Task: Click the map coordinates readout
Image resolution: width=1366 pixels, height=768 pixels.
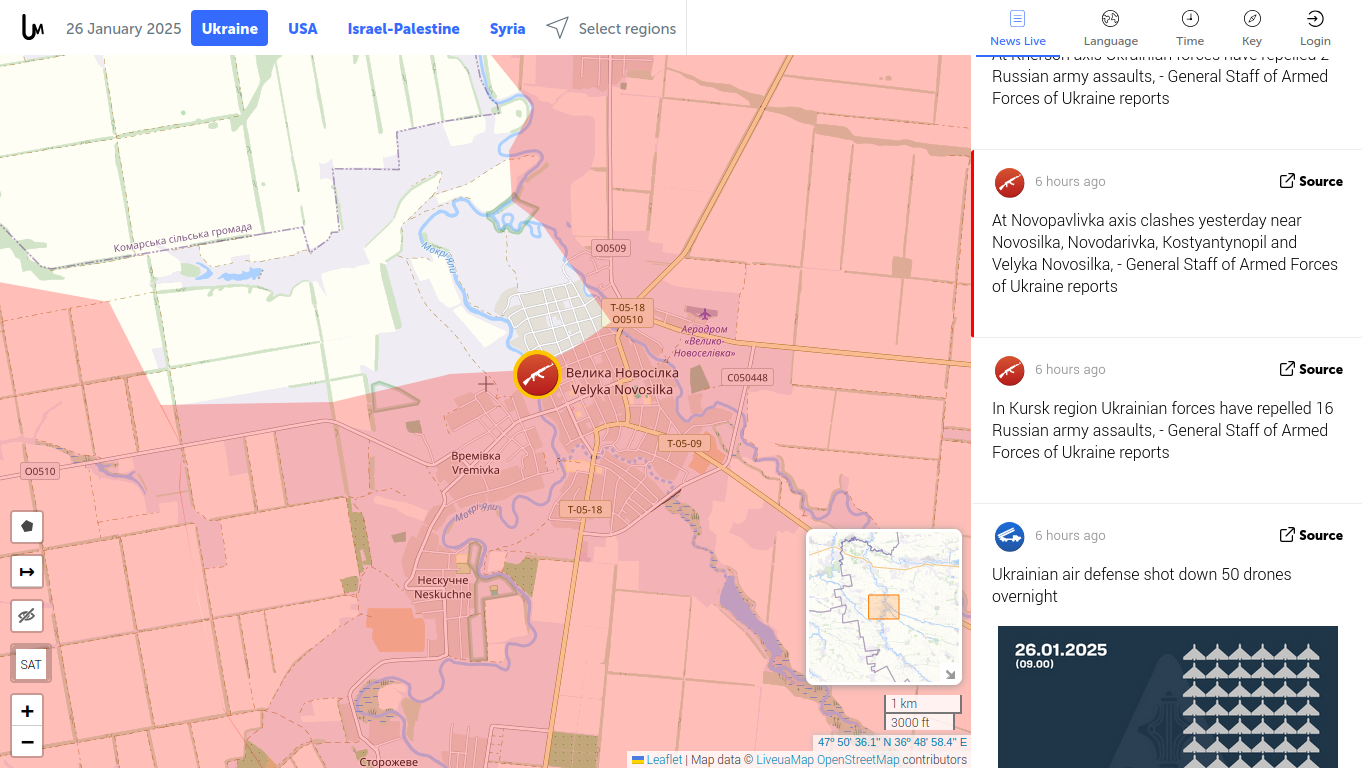Action: pyautogui.click(x=892, y=742)
